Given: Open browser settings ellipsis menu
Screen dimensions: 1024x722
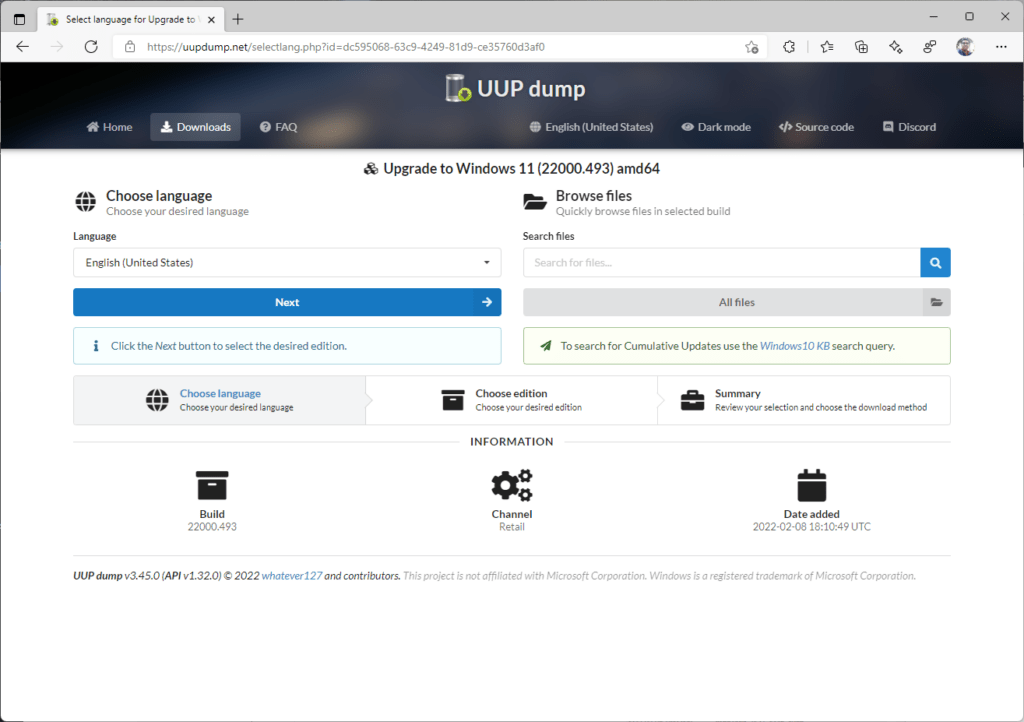Looking at the screenshot, I should (x=1001, y=46).
